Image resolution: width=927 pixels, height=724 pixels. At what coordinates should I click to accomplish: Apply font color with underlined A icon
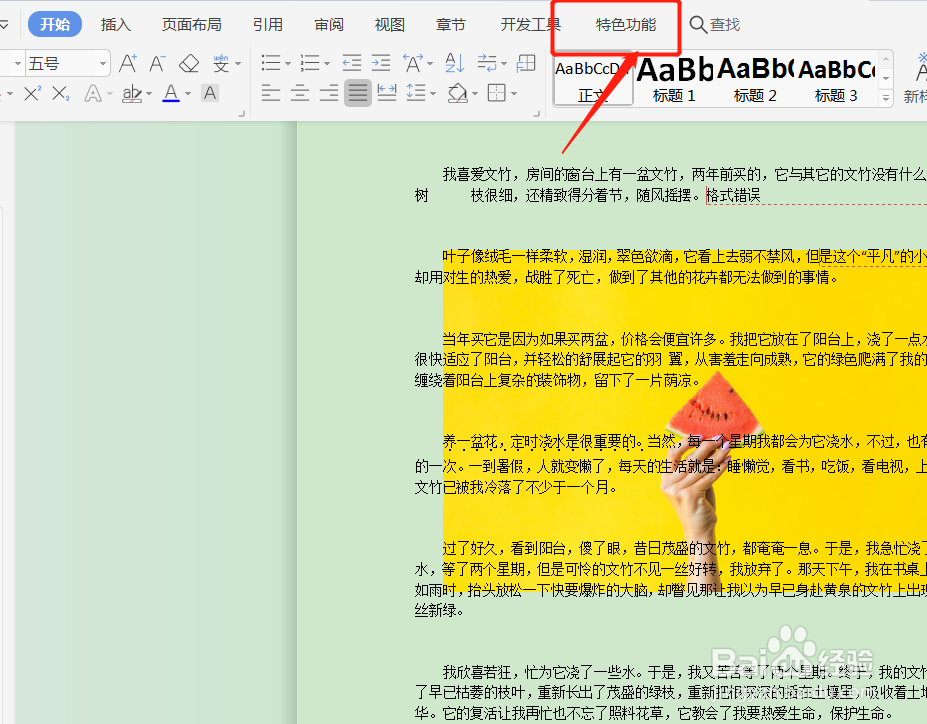[171, 93]
